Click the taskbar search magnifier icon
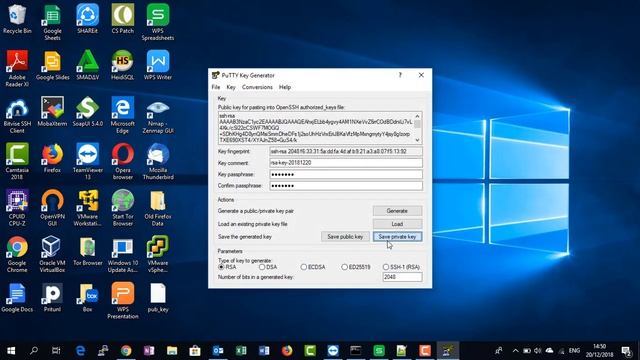The image size is (640, 360). coord(34,351)
